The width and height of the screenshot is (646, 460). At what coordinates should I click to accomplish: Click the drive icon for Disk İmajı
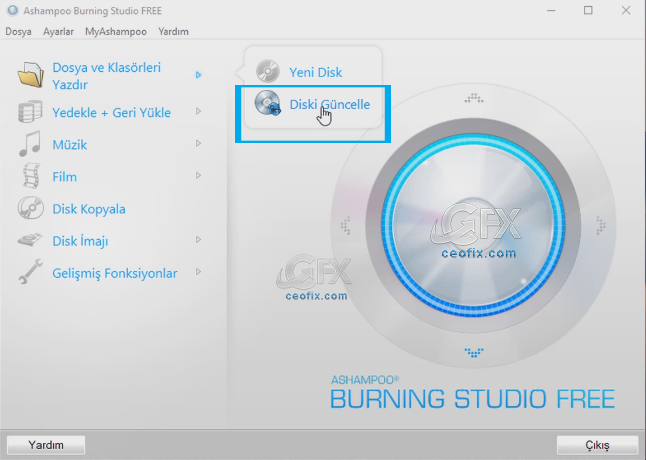30,240
